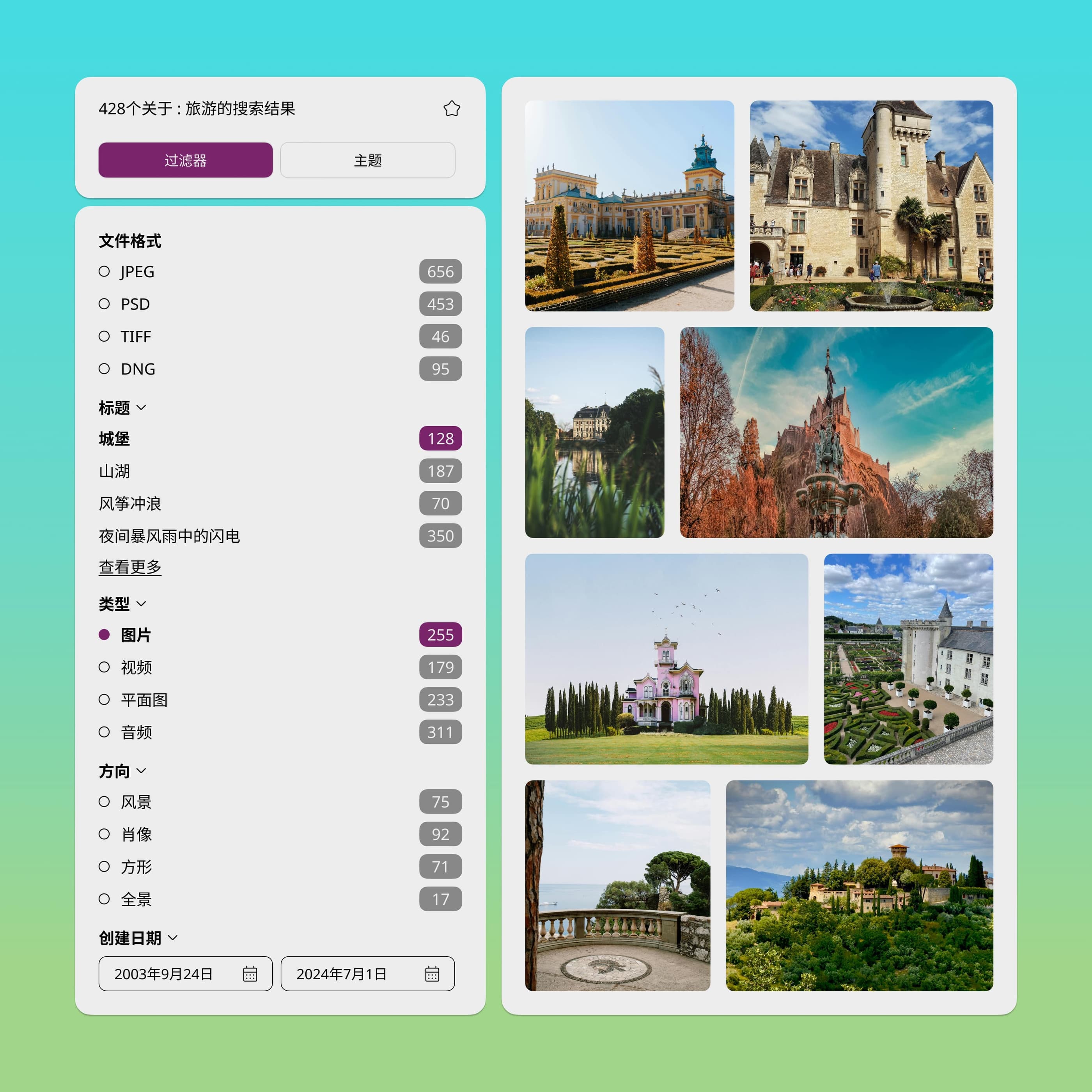Open the calendar picker for the start date
The image size is (1092, 1092).
click(x=251, y=974)
